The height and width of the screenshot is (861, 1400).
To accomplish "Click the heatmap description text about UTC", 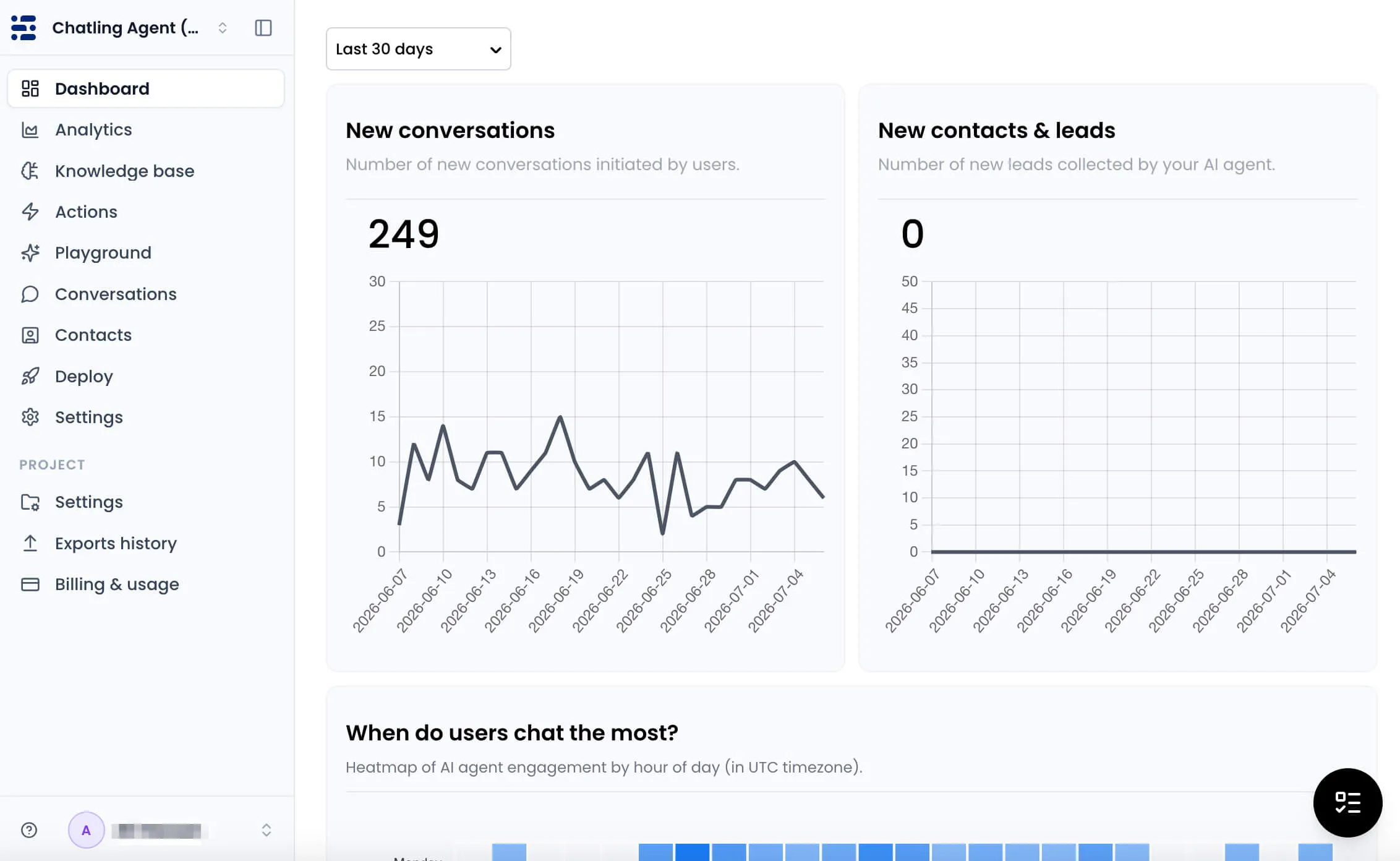I will click(x=604, y=767).
